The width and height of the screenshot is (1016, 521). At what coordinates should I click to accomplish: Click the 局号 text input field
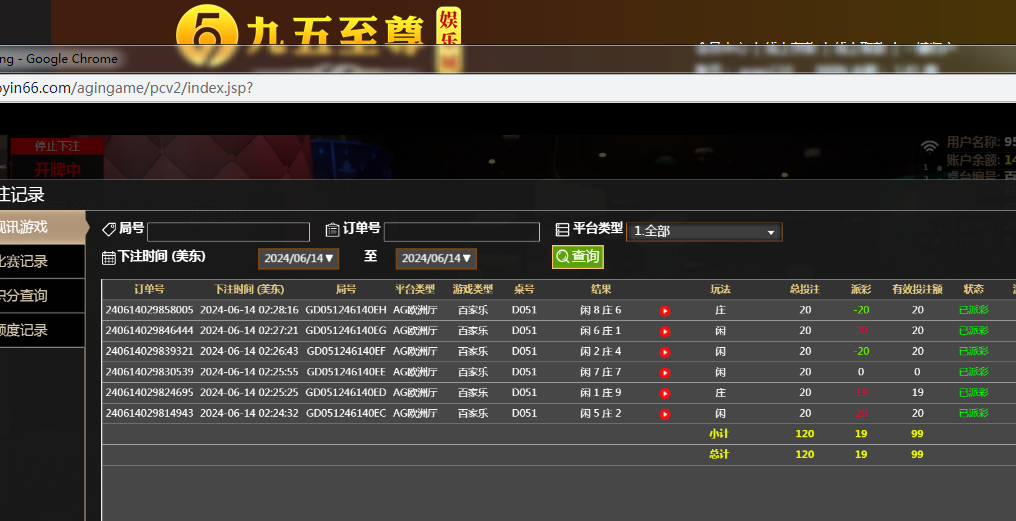pyautogui.click(x=228, y=232)
